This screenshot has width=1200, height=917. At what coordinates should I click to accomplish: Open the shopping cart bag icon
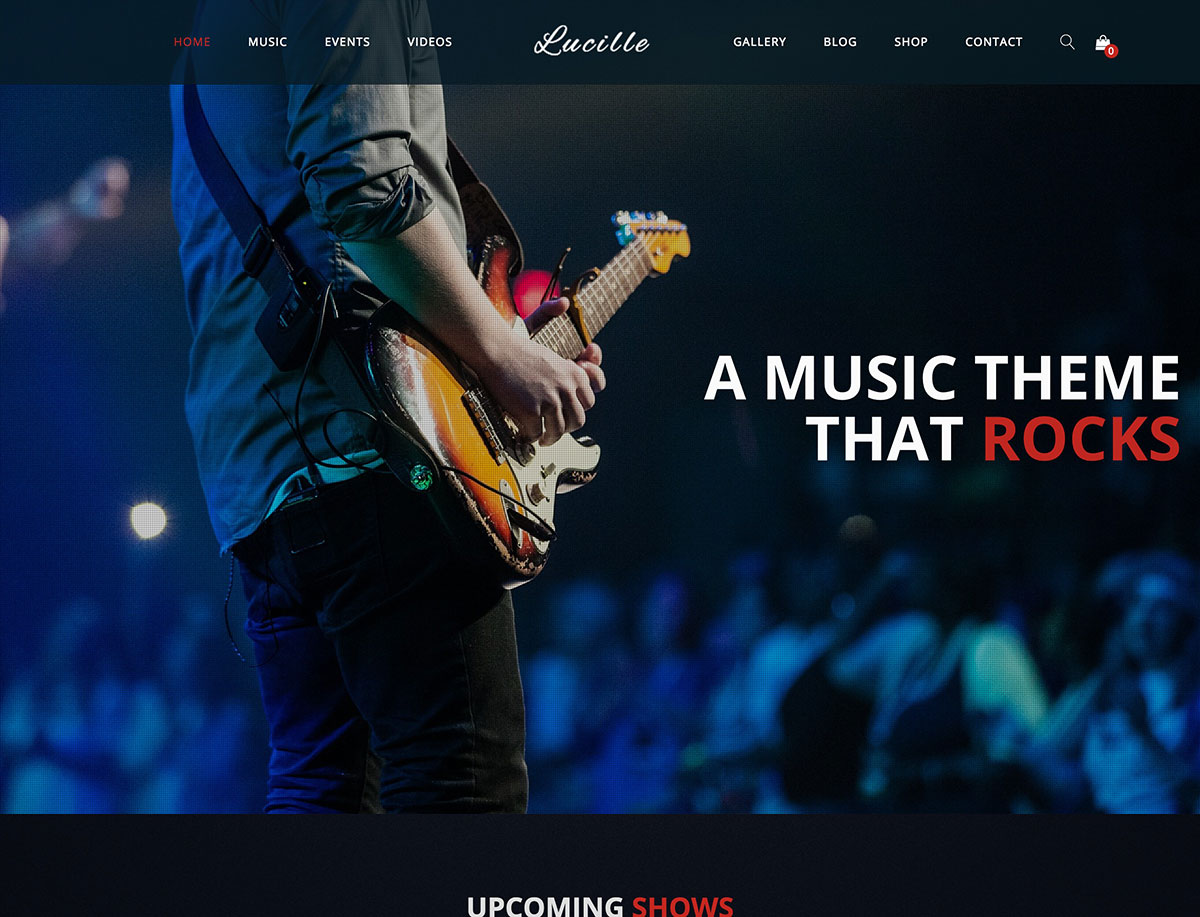(1102, 42)
